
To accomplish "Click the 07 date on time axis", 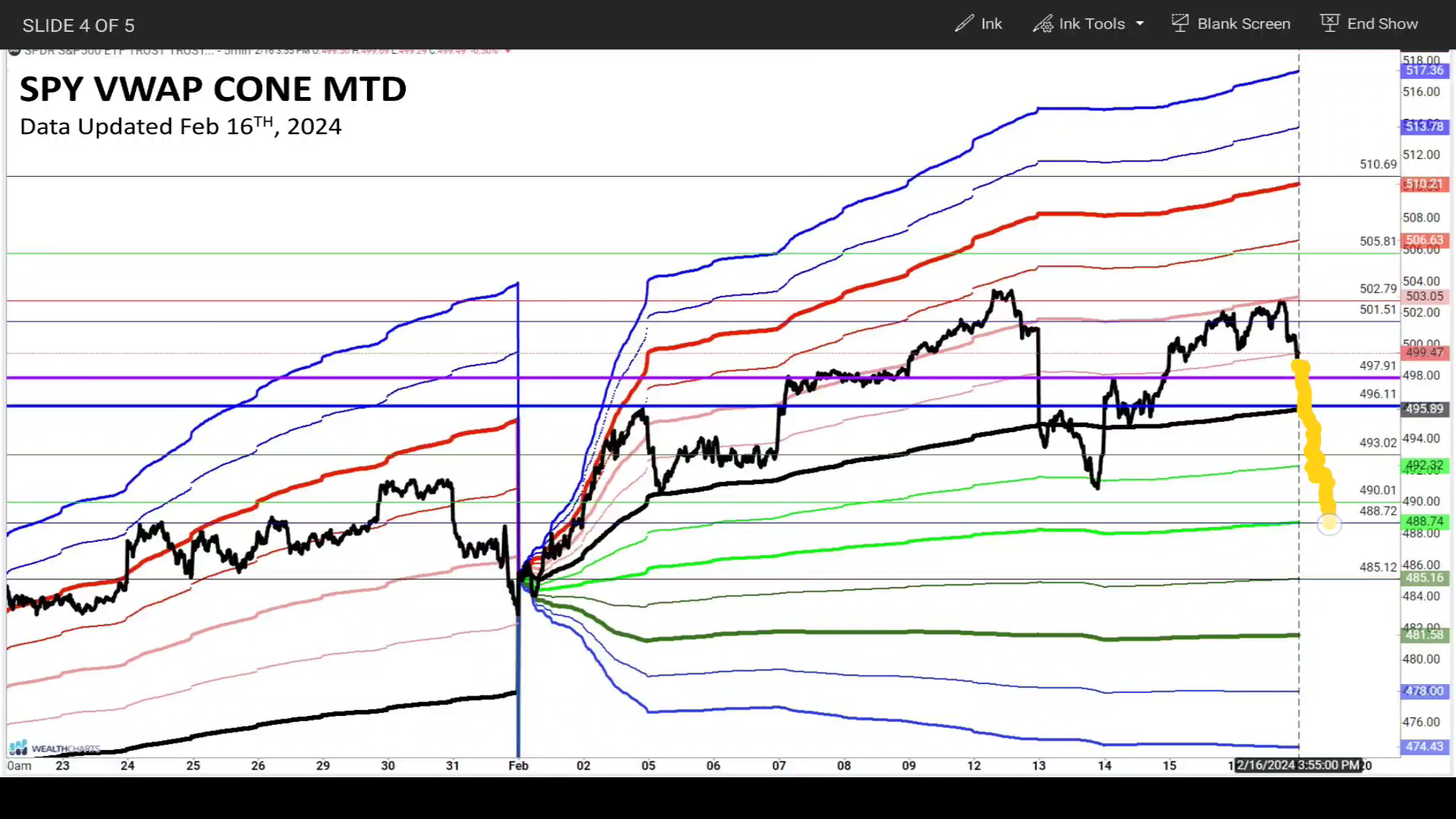I will 779,766.
